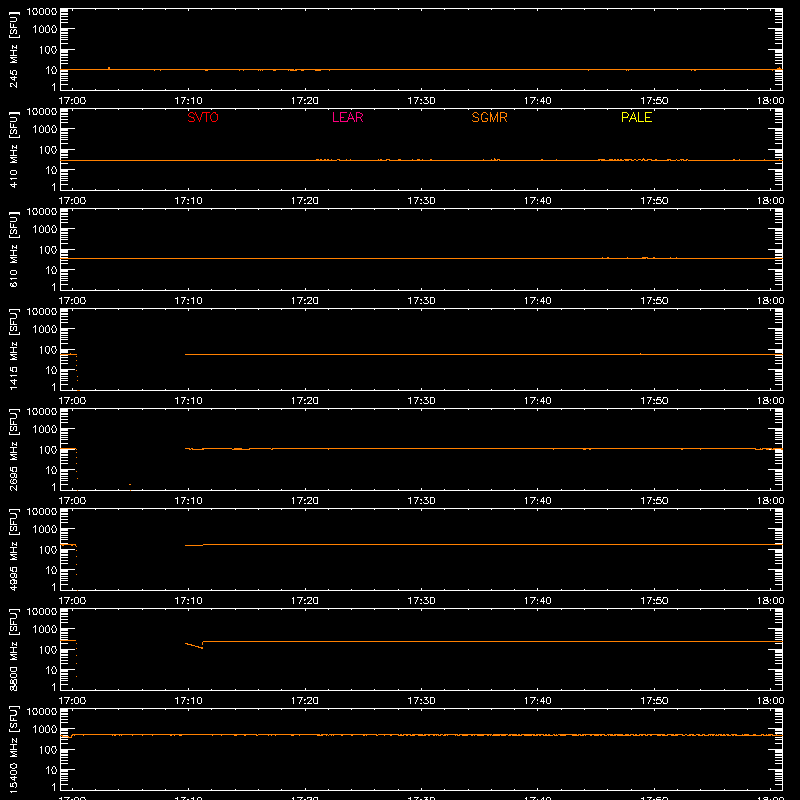Select the 15400 MHz [SFU] axis title
The width and height of the screenshot is (800, 800).
pos(13,750)
